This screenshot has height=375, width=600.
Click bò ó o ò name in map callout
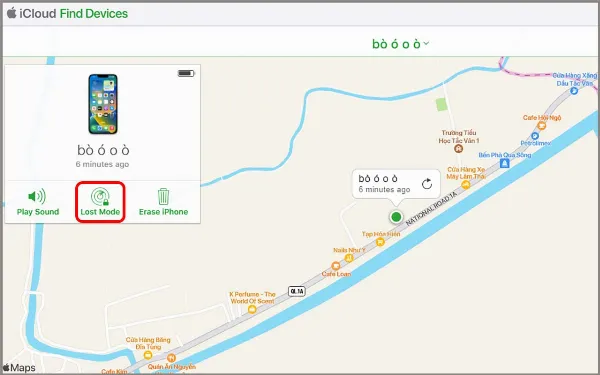click(378, 178)
